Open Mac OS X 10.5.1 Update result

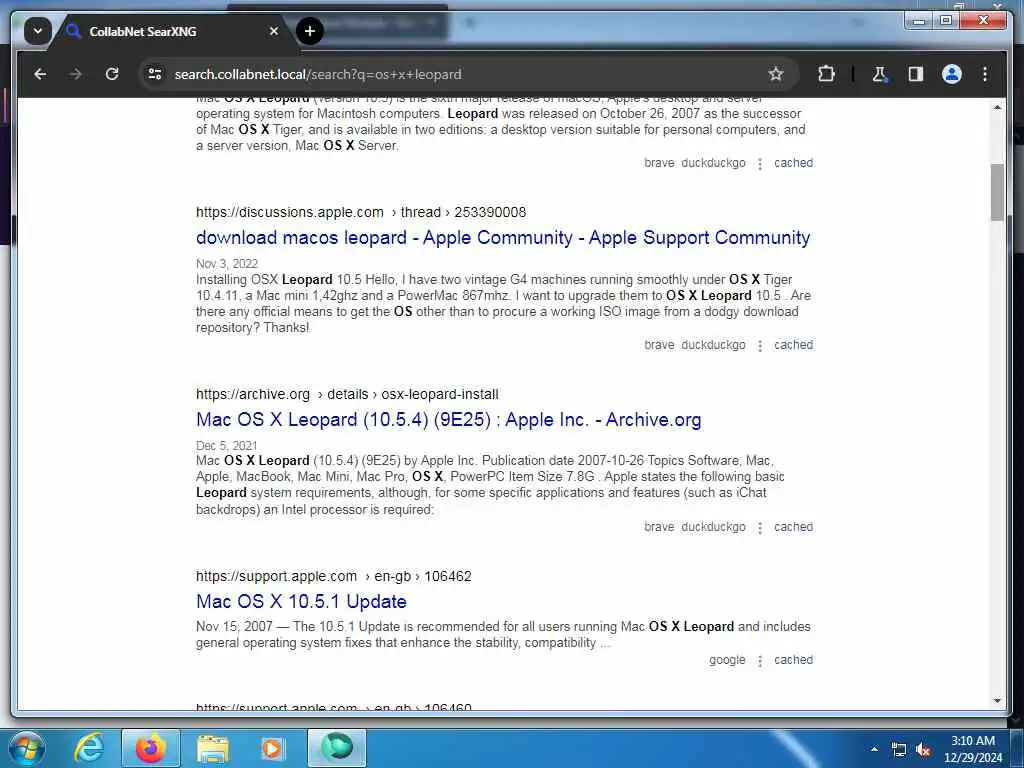tap(301, 601)
